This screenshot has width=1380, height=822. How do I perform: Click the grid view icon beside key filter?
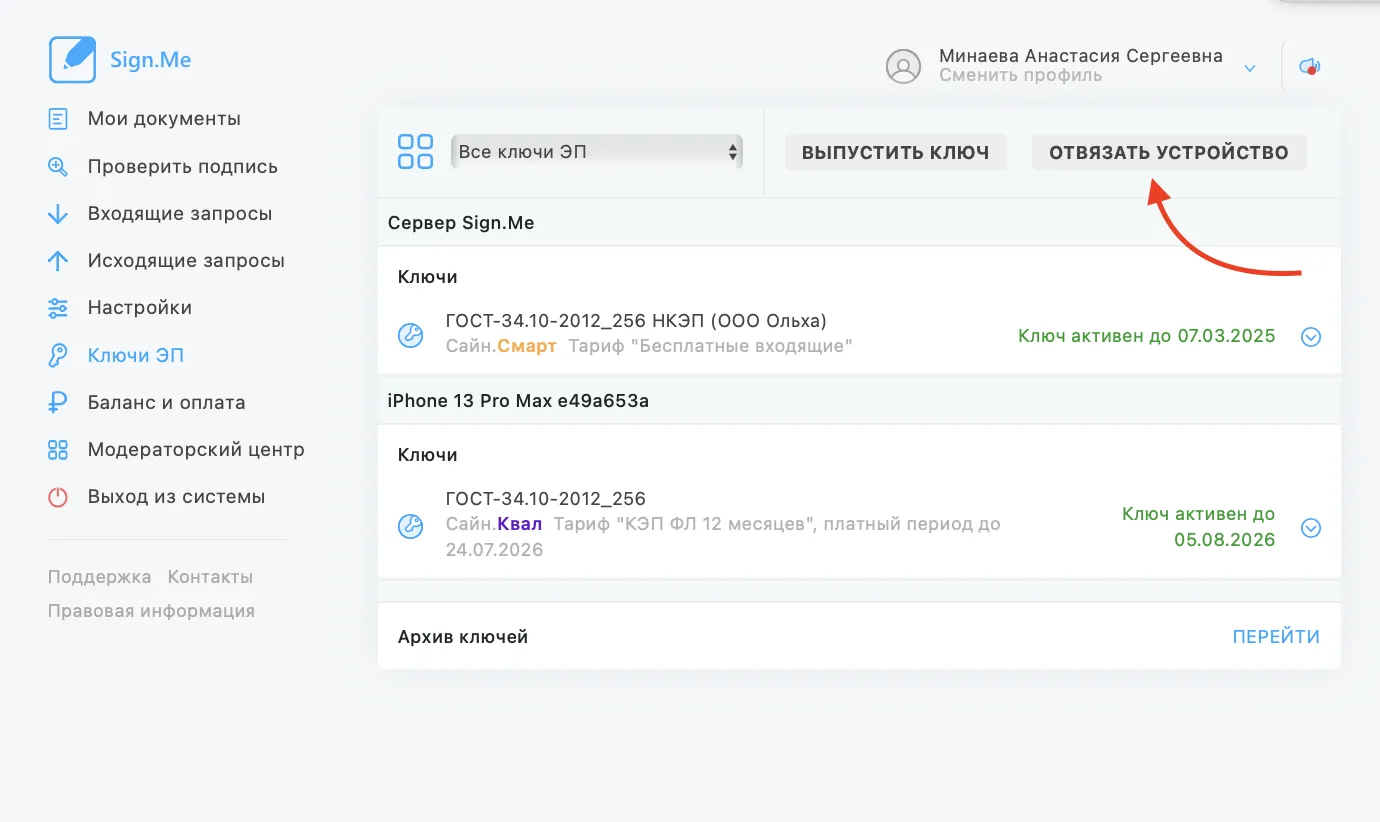click(415, 152)
